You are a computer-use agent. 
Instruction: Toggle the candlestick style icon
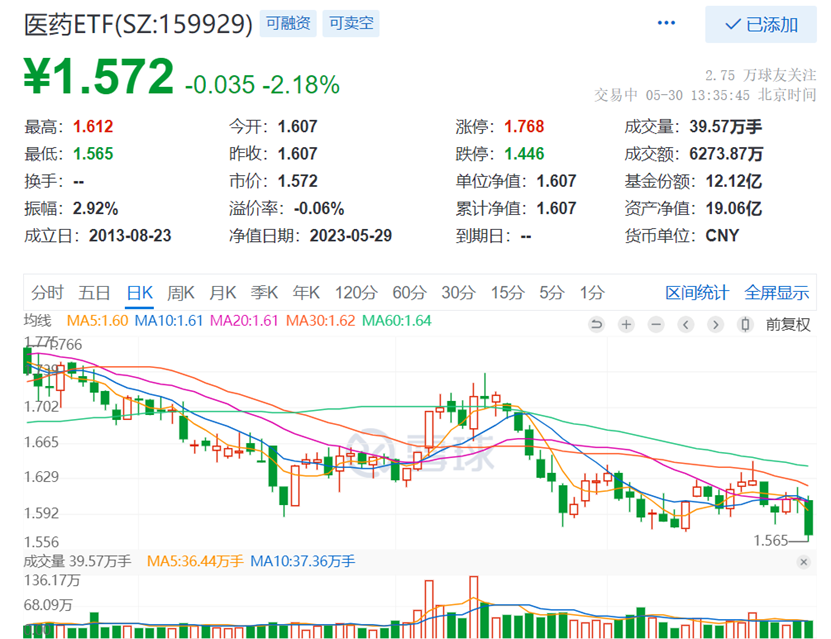click(745, 324)
